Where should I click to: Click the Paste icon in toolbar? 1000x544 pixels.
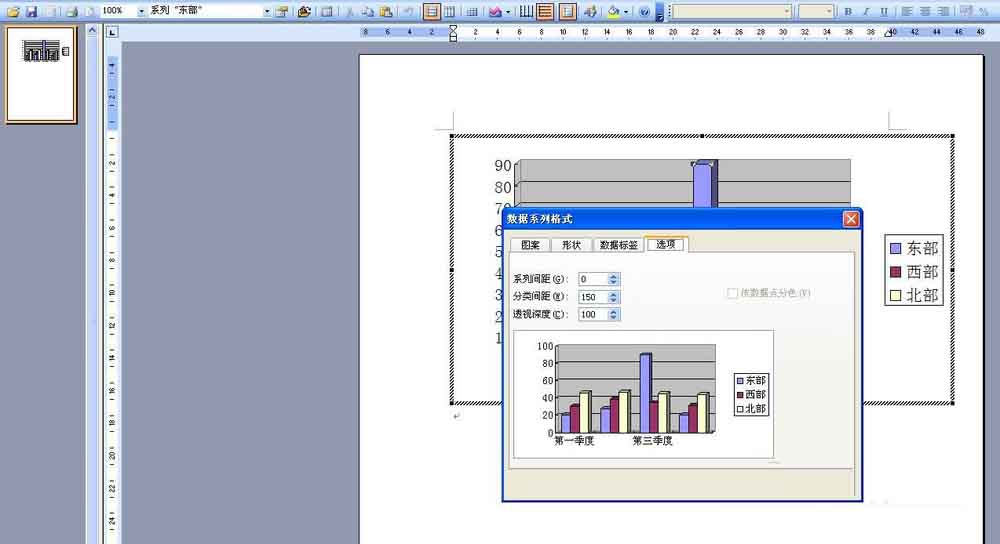[386, 11]
